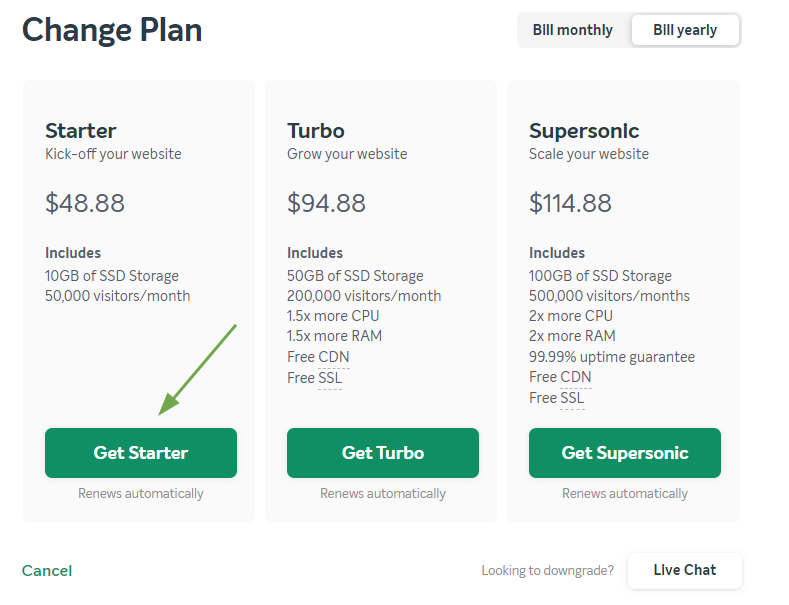Image resolution: width=789 pixels, height=605 pixels.
Task: Click the $94.88 Turbo price
Action: point(327,203)
